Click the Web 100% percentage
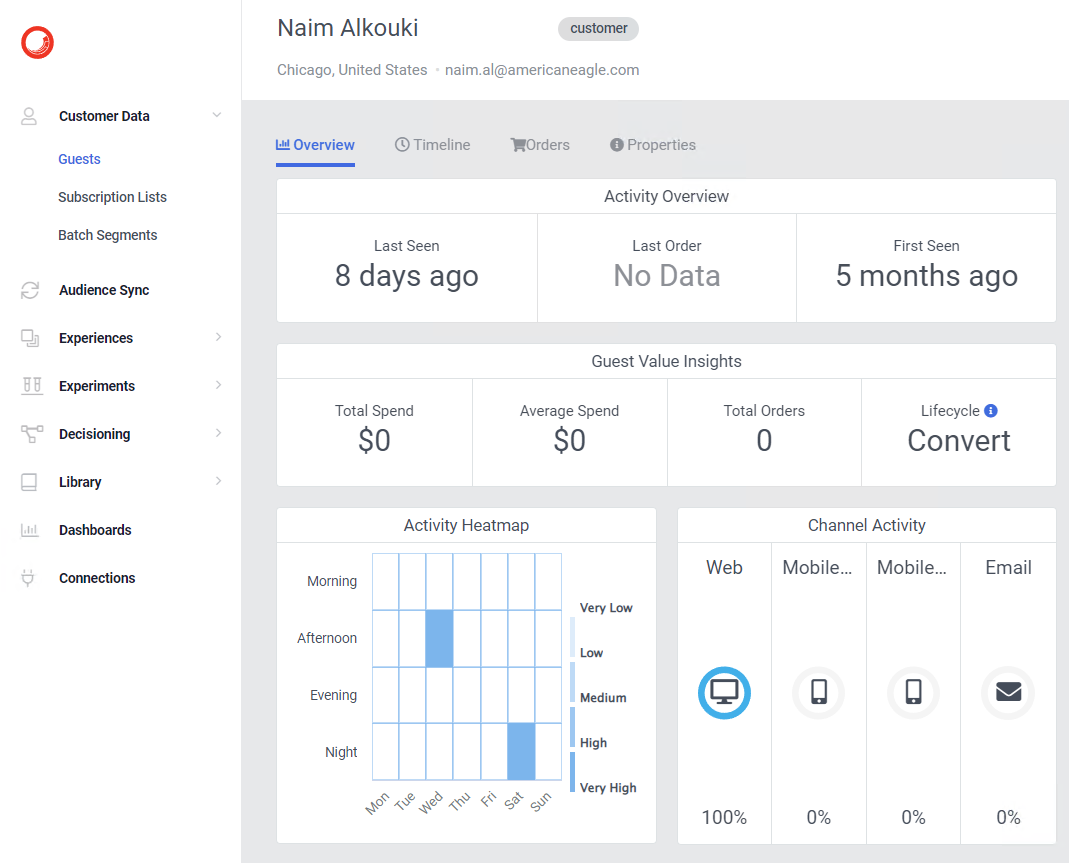Screen dimensions: 1069x863 click(x=724, y=817)
